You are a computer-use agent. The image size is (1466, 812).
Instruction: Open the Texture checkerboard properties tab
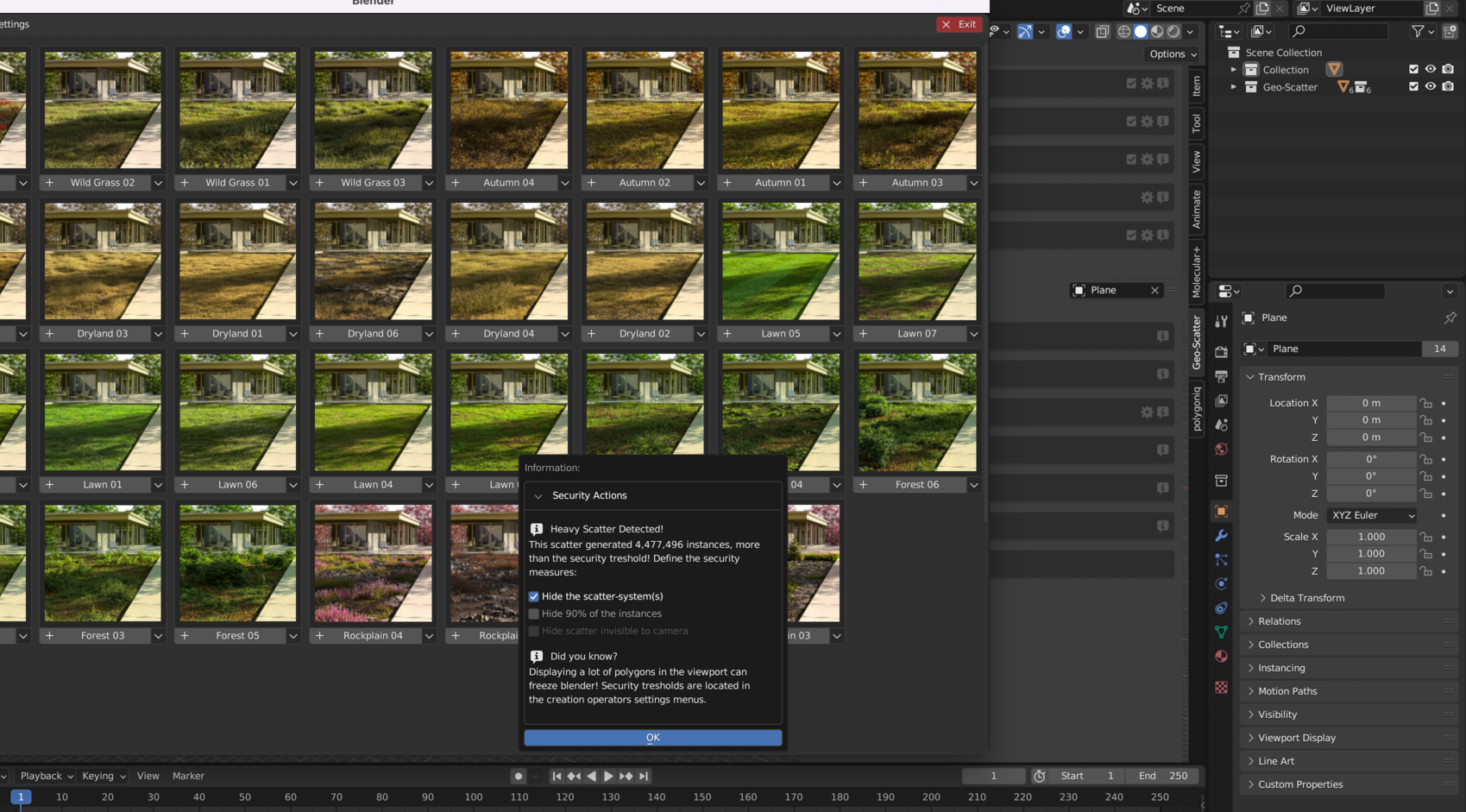[x=1221, y=688]
